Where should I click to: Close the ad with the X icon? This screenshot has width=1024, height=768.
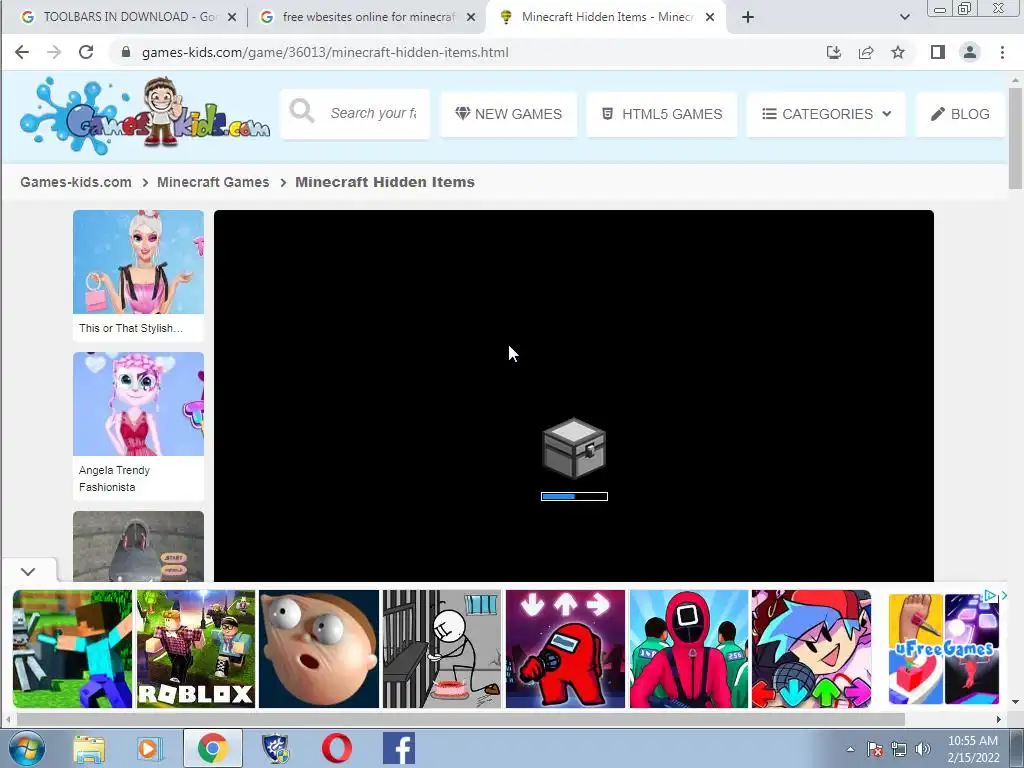point(1004,596)
